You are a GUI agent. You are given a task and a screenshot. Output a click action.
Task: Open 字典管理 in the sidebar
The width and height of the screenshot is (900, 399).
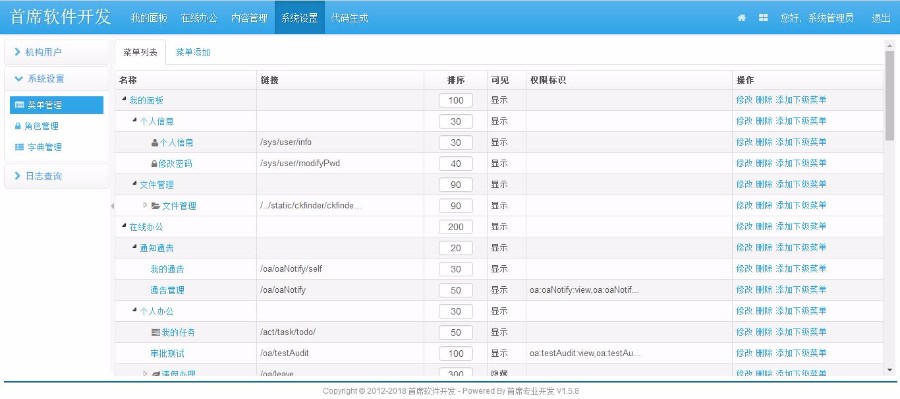click(44, 148)
